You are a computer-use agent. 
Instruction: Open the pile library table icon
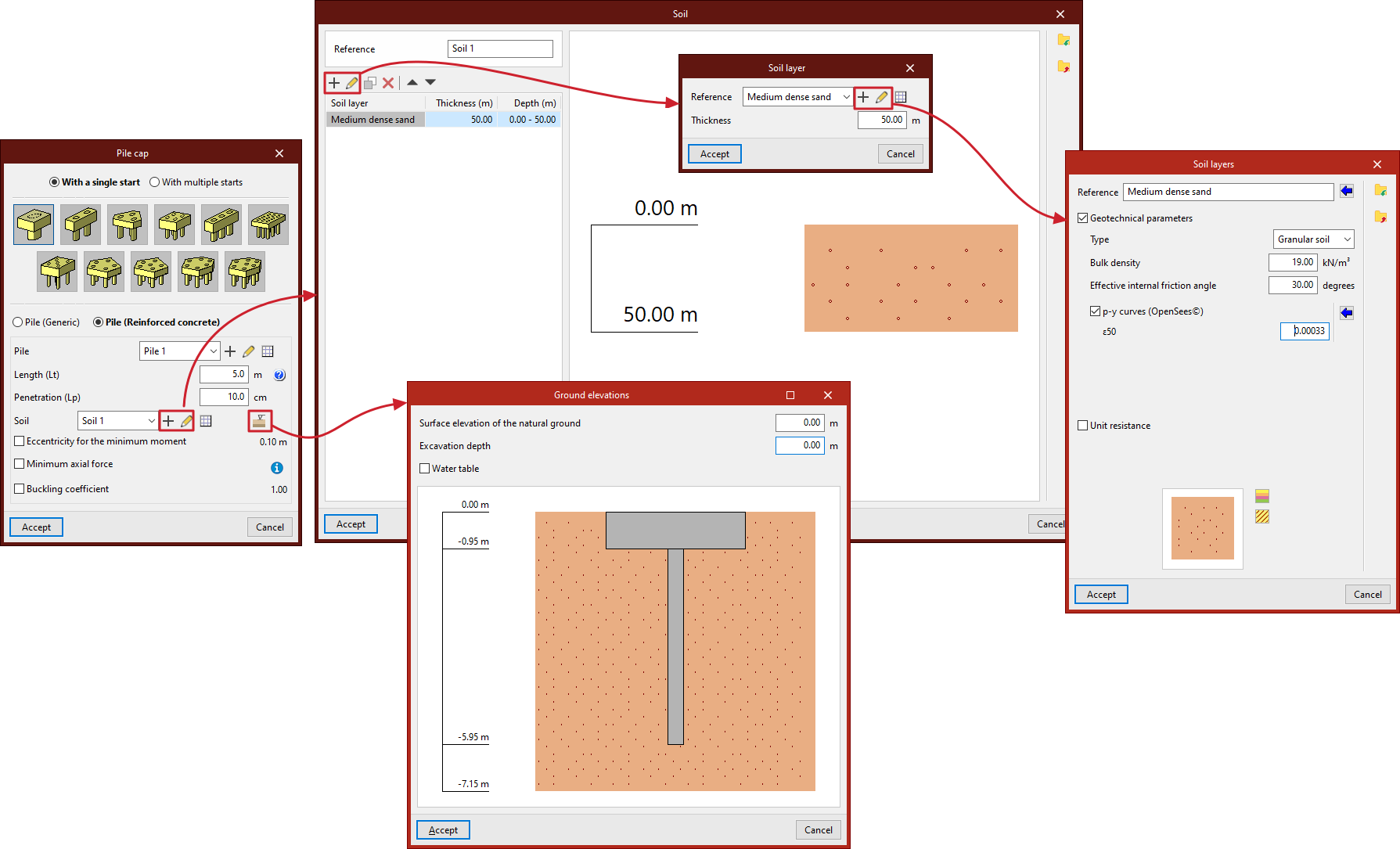pyautogui.click(x=268, y=351)
